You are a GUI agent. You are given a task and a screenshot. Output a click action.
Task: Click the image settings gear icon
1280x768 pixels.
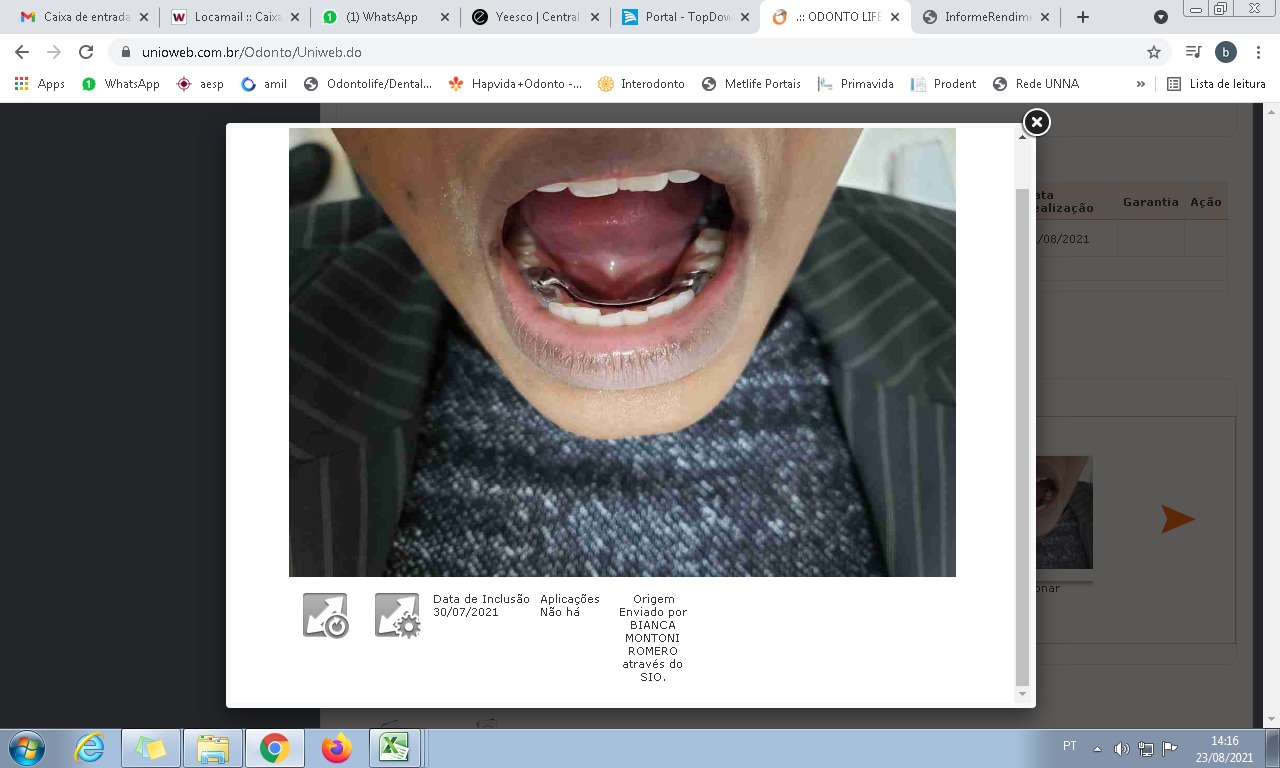pyautogui.click(x=397, y=615)
